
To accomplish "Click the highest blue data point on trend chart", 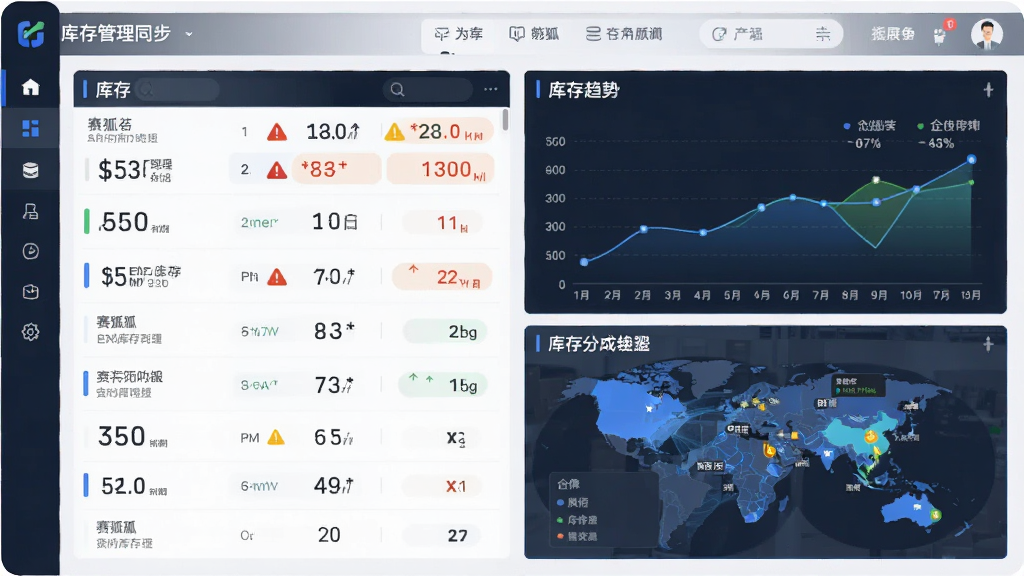I will pyautogui.click(x=971, y=159).
